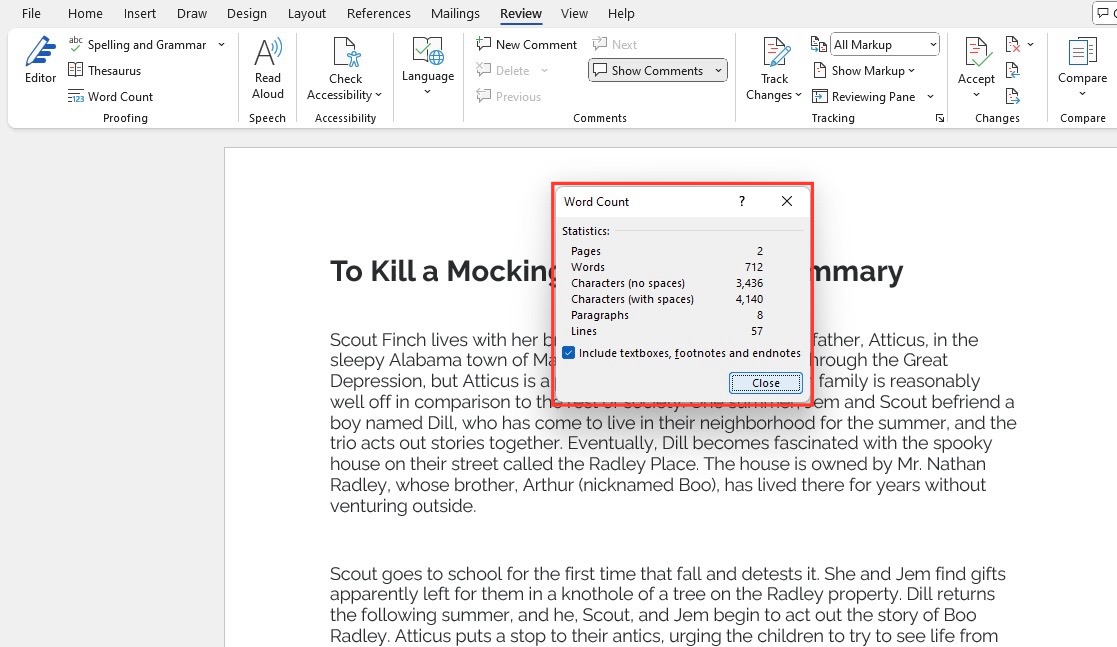Open Tracking options dialog launcher

940,118
